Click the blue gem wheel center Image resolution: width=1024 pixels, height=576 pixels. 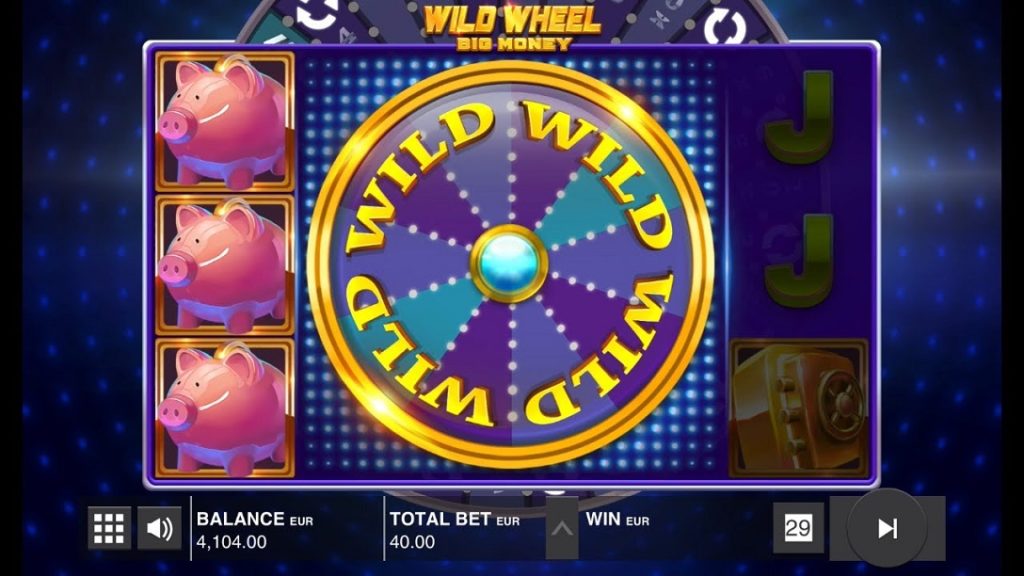point(509,263)
